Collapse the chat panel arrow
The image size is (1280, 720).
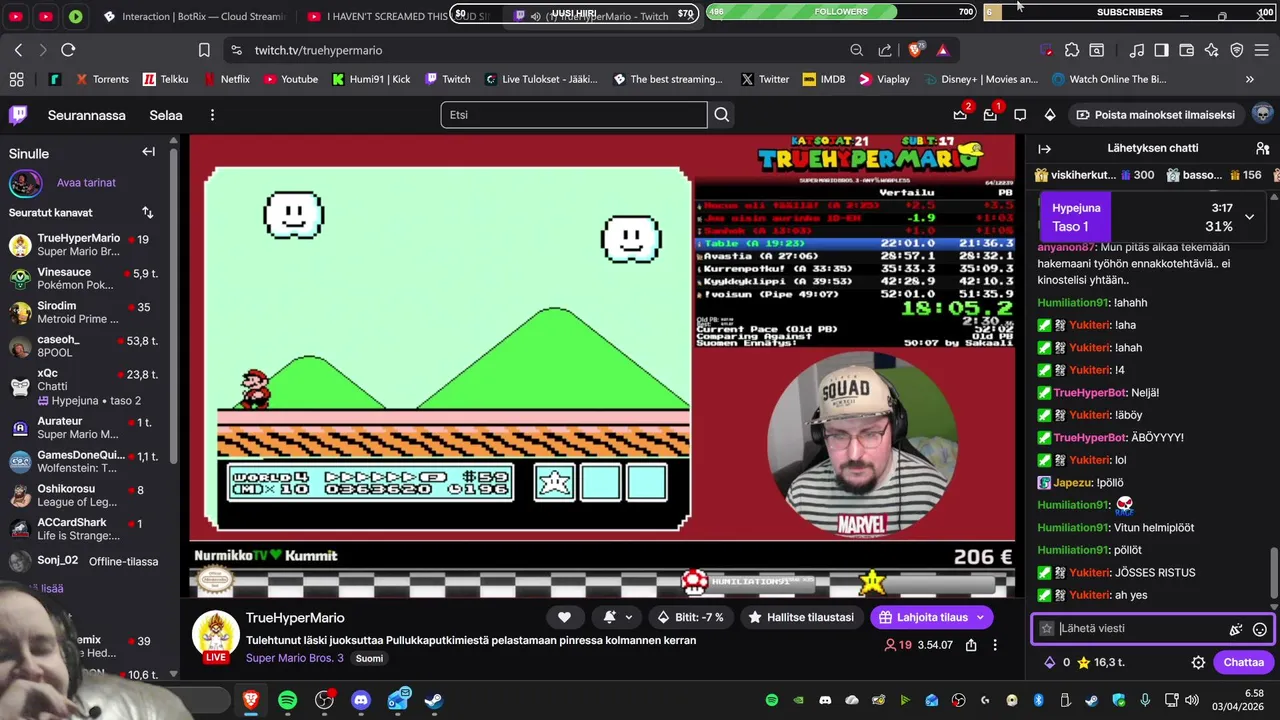click(1045, 148)
